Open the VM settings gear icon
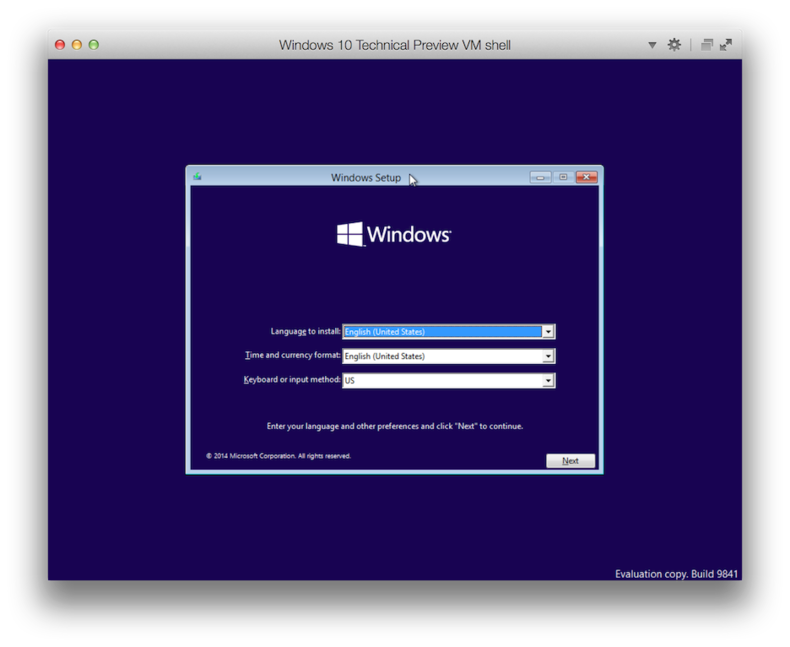Image resolution: width=790 pixels, height=647 pixels. tap(674, 45)
